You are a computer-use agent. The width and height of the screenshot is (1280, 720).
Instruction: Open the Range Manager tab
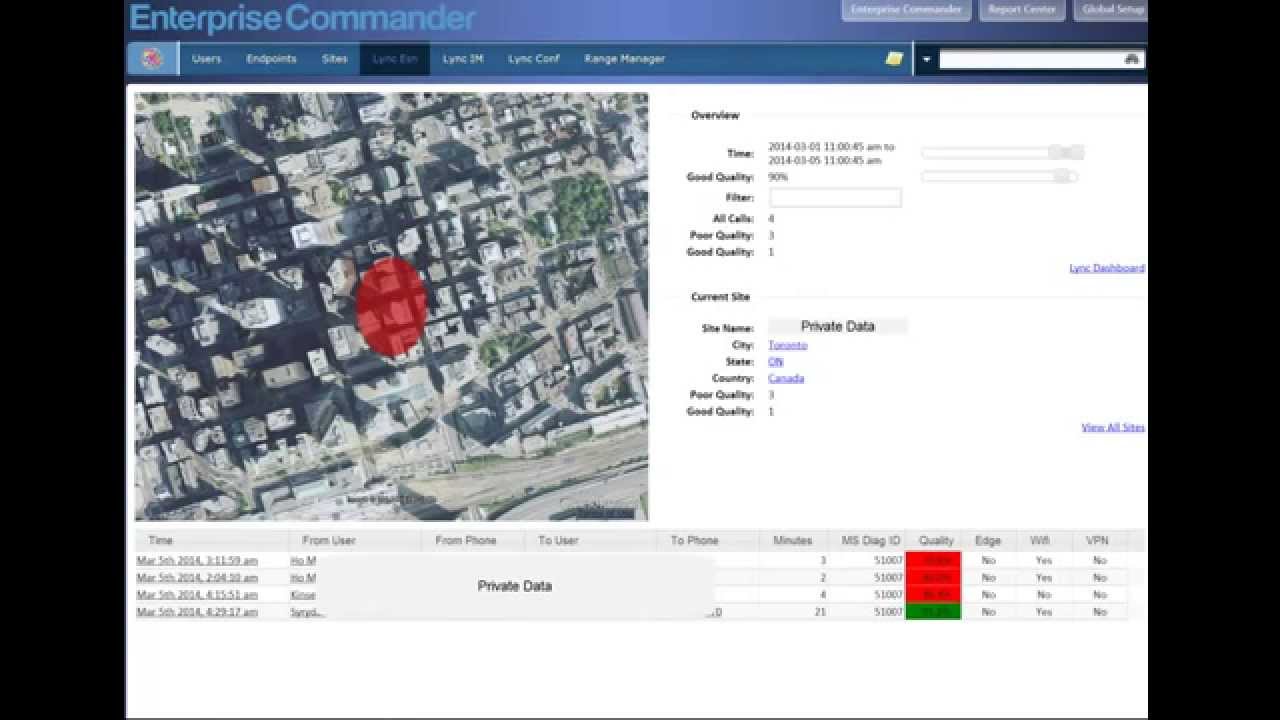tap(625, 59)
